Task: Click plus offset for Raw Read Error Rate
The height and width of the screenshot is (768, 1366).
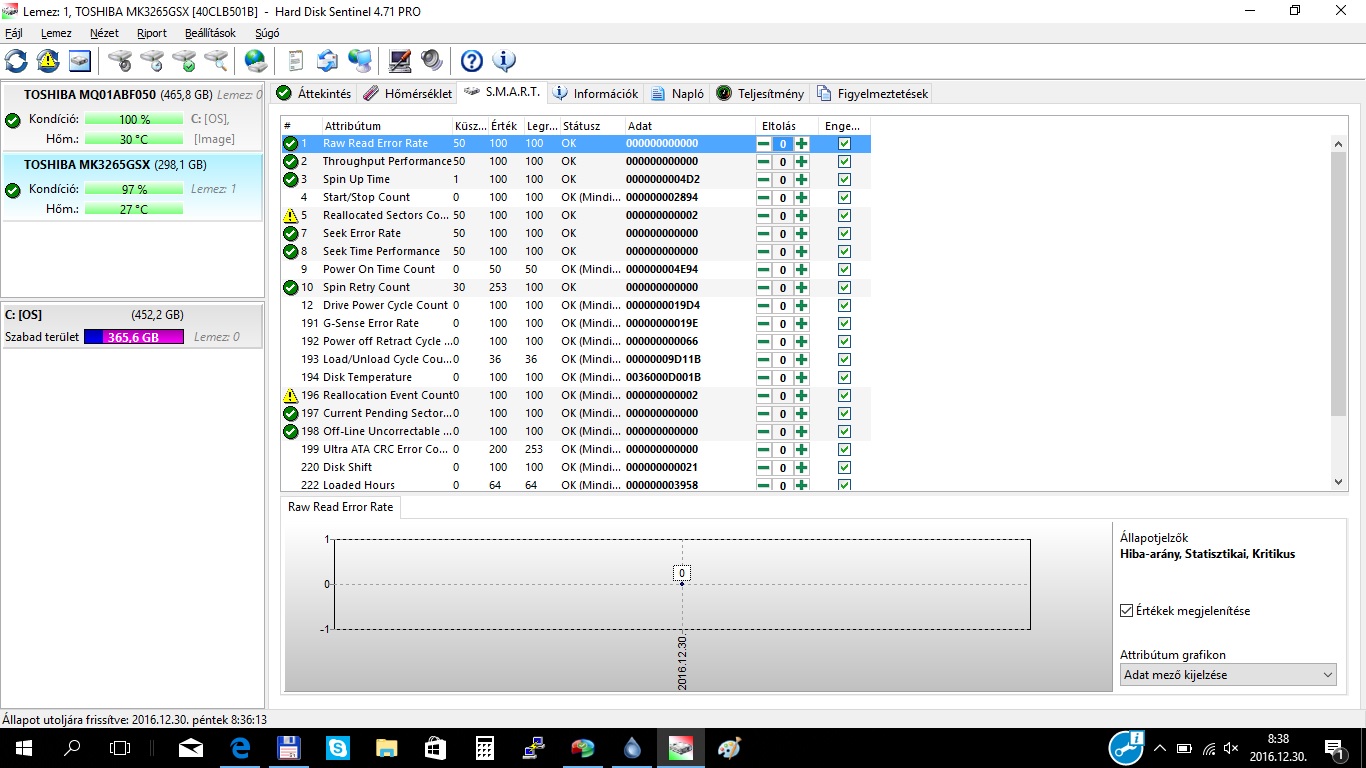Action: (802, 144)
